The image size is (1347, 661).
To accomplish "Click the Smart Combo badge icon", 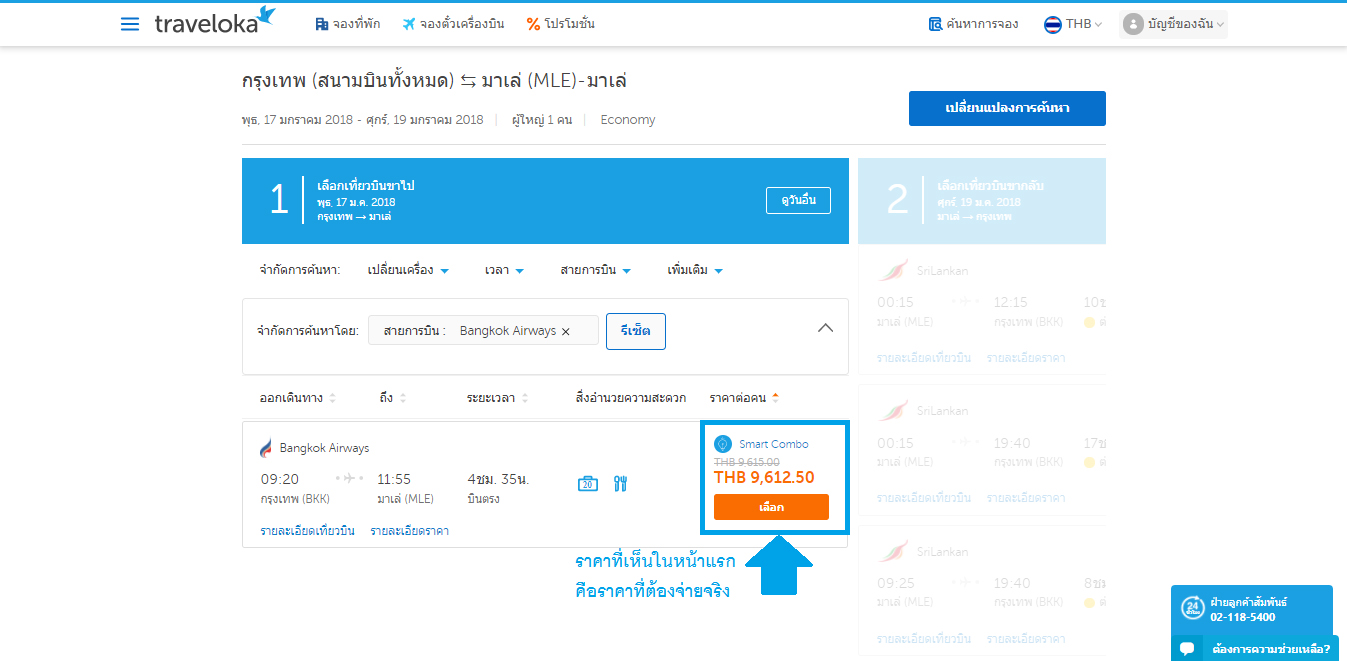I will coord(723,444).
